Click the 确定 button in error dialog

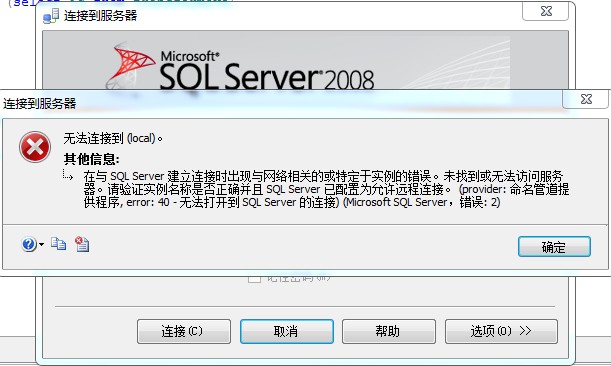[554, 247]
